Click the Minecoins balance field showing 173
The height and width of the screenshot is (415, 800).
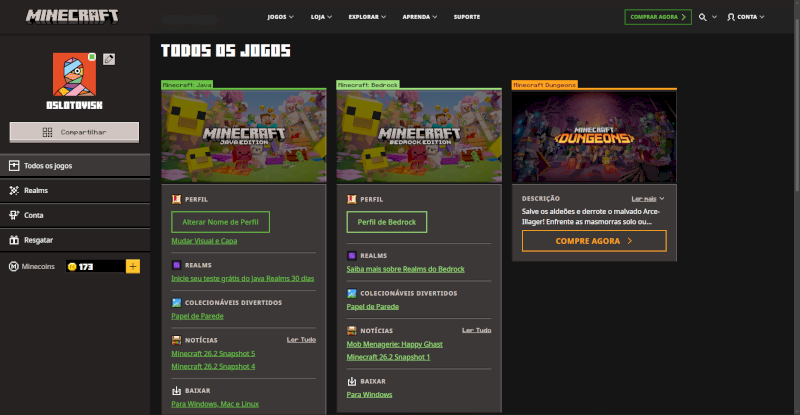pos(95,266)
